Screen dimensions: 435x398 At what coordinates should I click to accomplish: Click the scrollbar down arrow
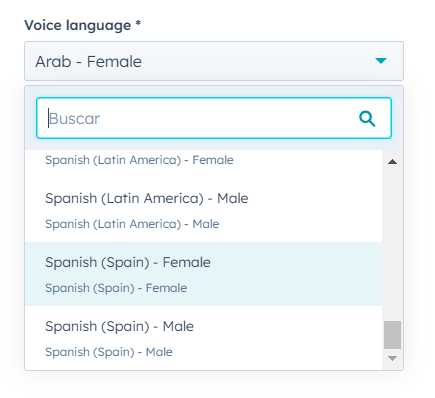pyautogui.click(x=393, y=359)
